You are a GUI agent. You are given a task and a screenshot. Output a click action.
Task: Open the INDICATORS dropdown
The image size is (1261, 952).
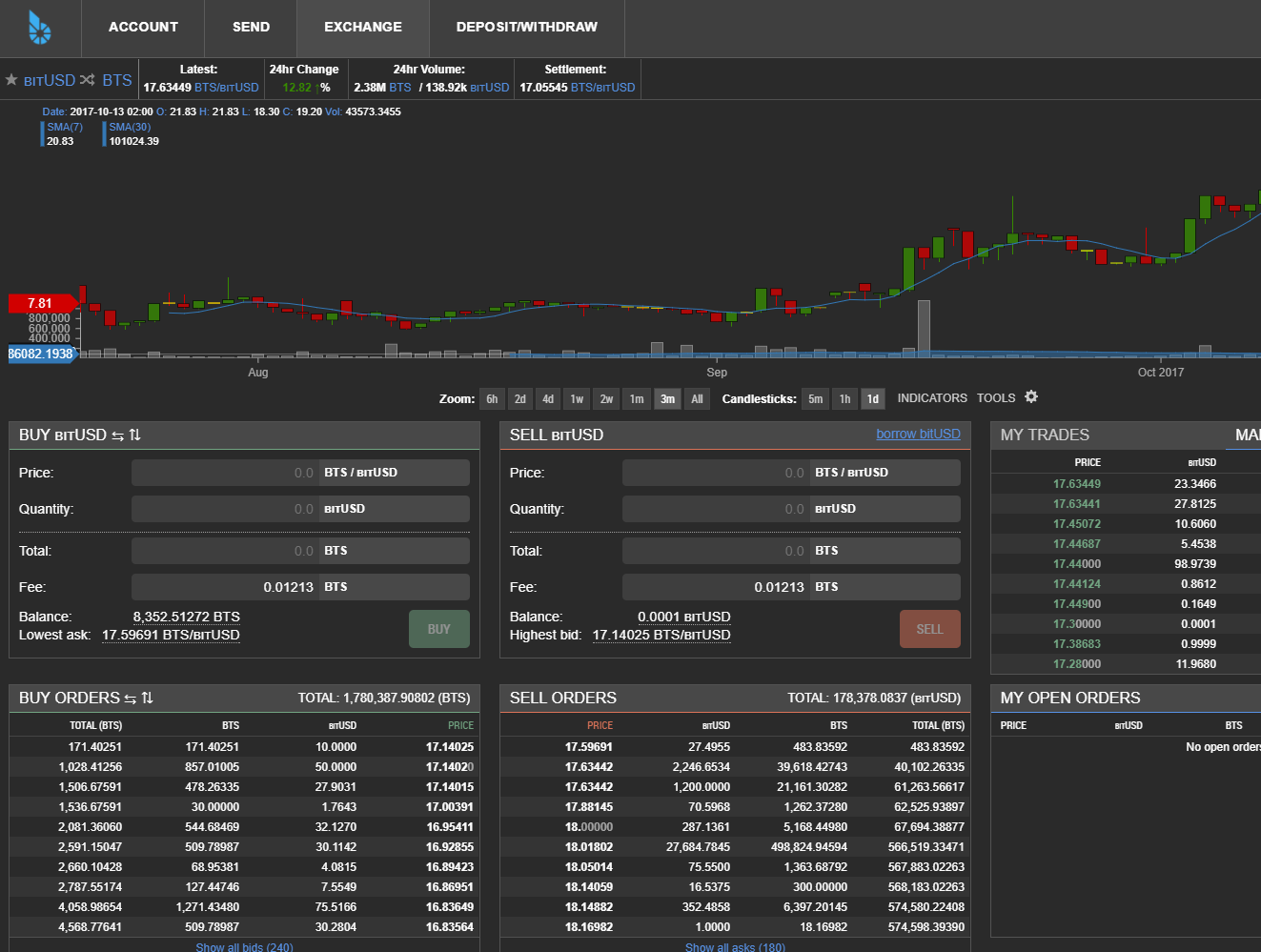click(932, 398)
